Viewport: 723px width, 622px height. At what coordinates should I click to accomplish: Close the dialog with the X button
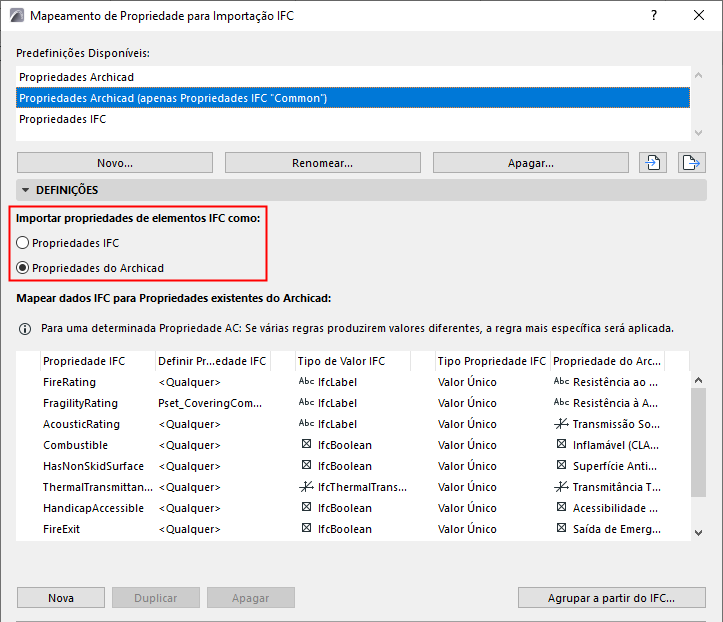coord(699,15)
